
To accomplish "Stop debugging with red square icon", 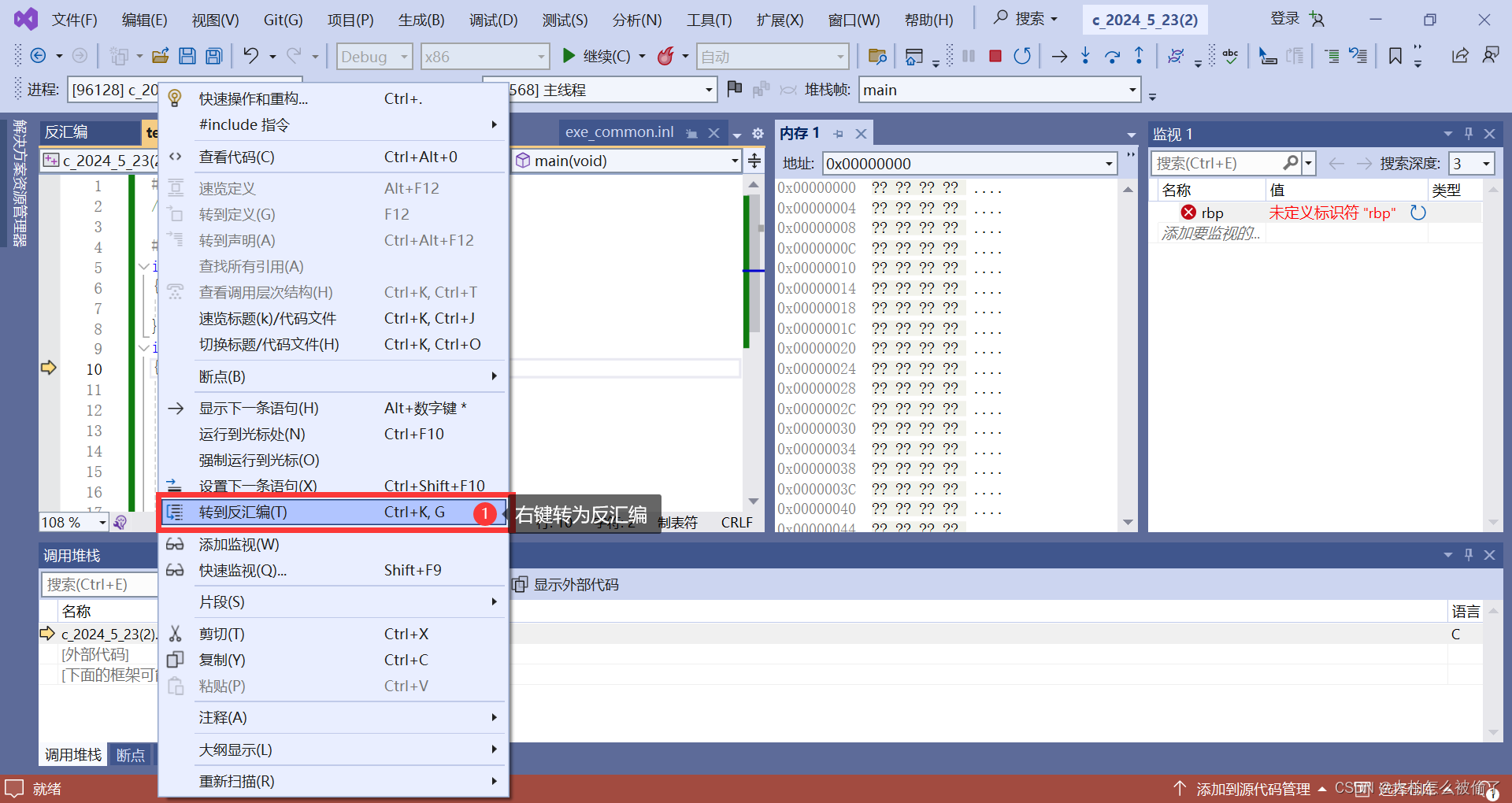I will (x=995, y=56).
